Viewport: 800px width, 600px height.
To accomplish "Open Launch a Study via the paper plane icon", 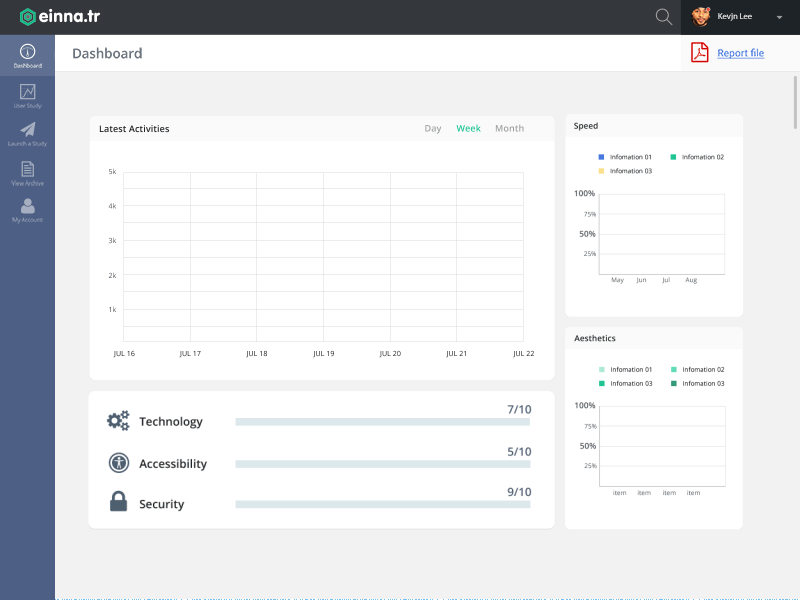I will point(27,132).
